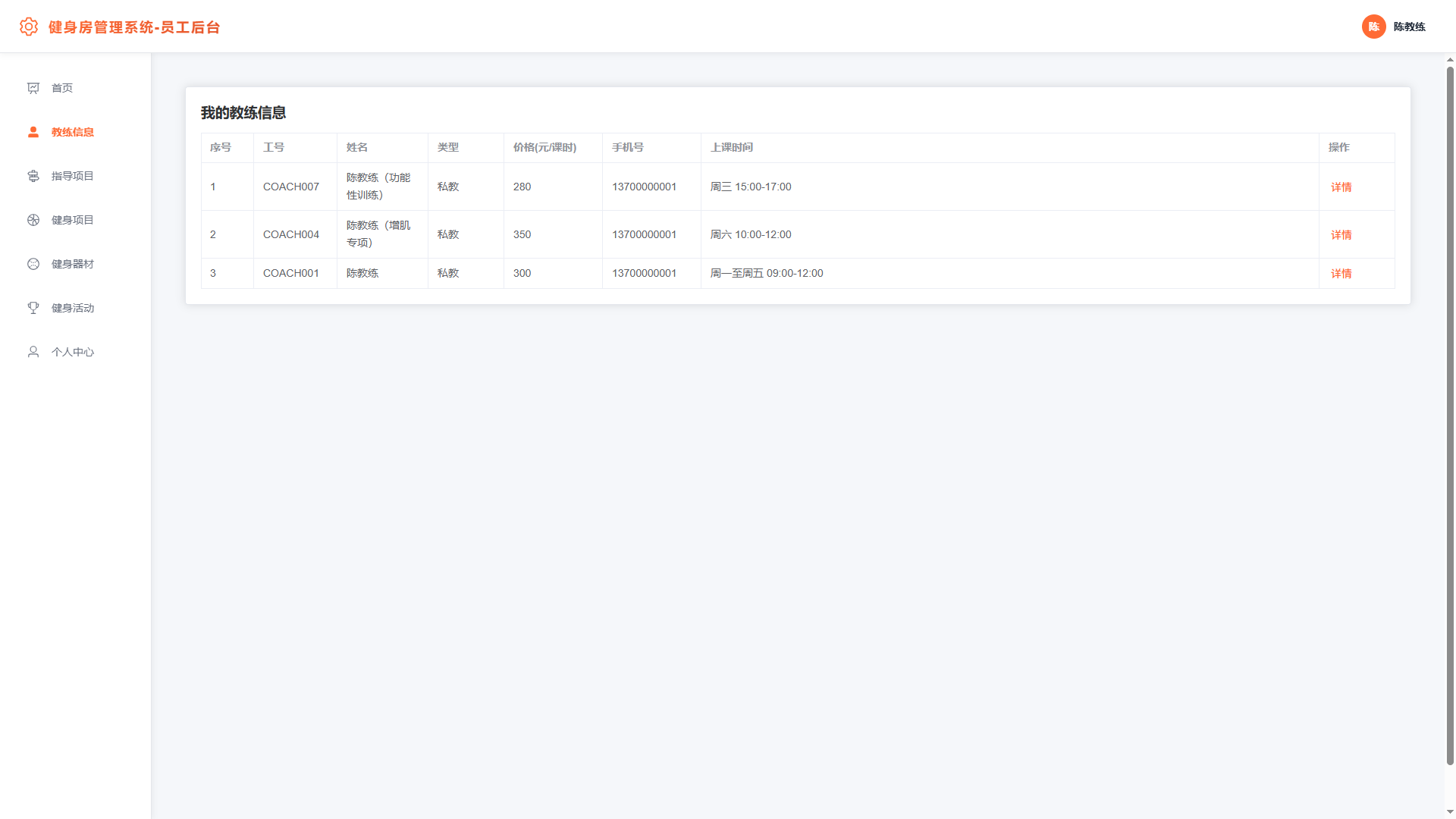Click the 健身项目 sidebar icon
The height and width of the screenshot is (819, 1456).
point(33,220)
